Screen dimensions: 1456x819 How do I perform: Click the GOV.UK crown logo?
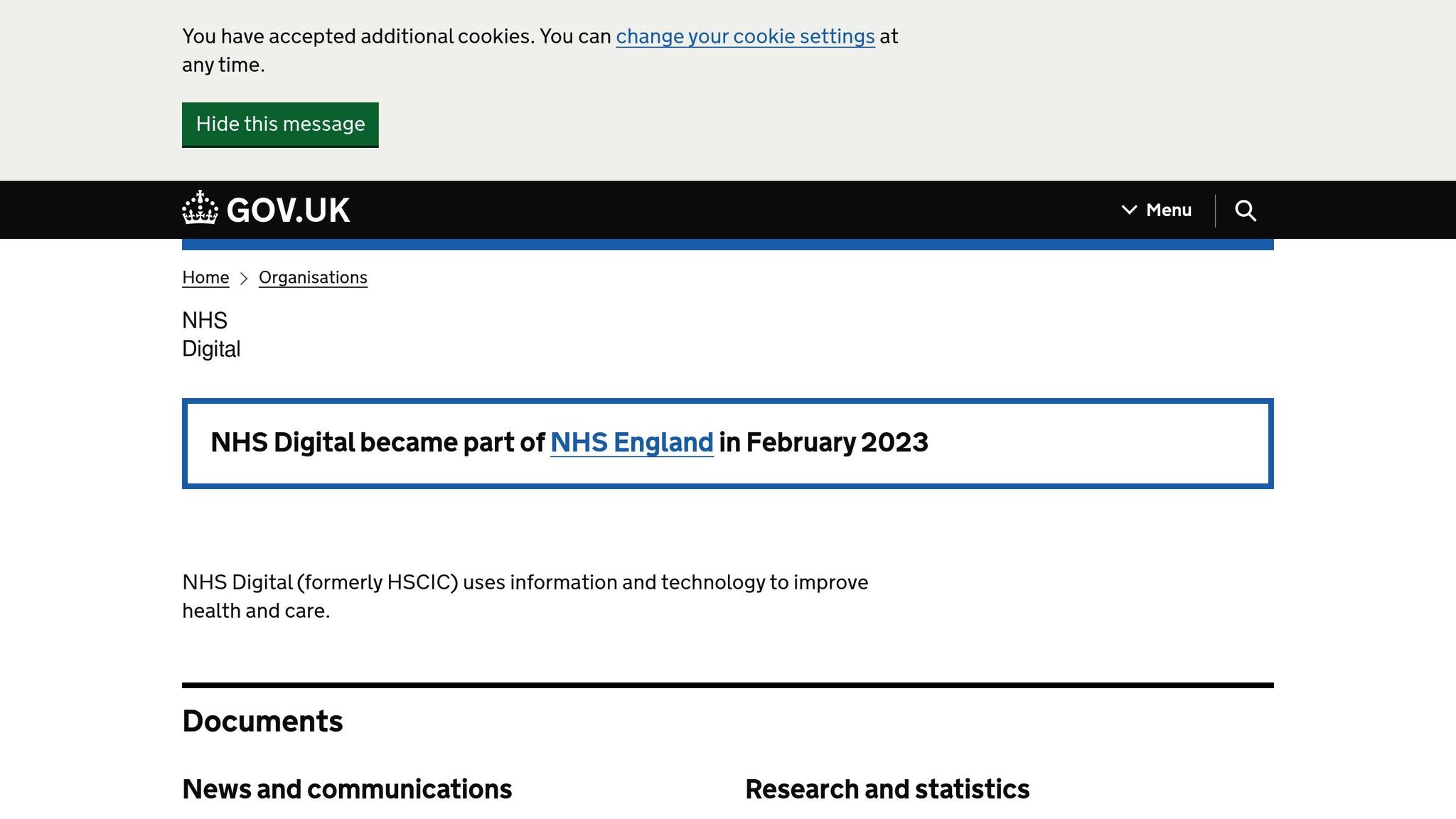tap(266, 210)
